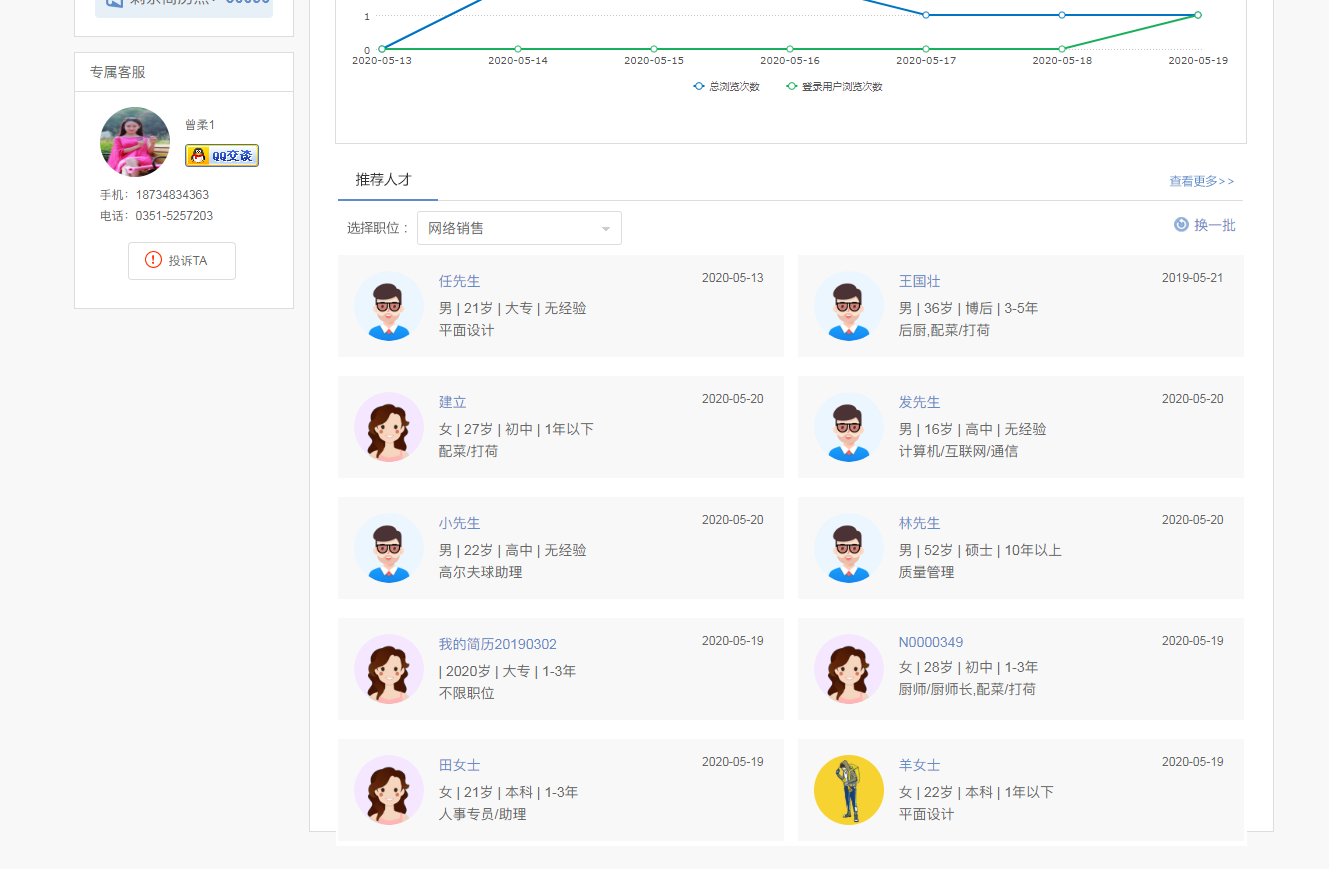Screen dimensions: 1329x869
Task: Open 羊女士 candidate profile link
Action: [919, 765]
